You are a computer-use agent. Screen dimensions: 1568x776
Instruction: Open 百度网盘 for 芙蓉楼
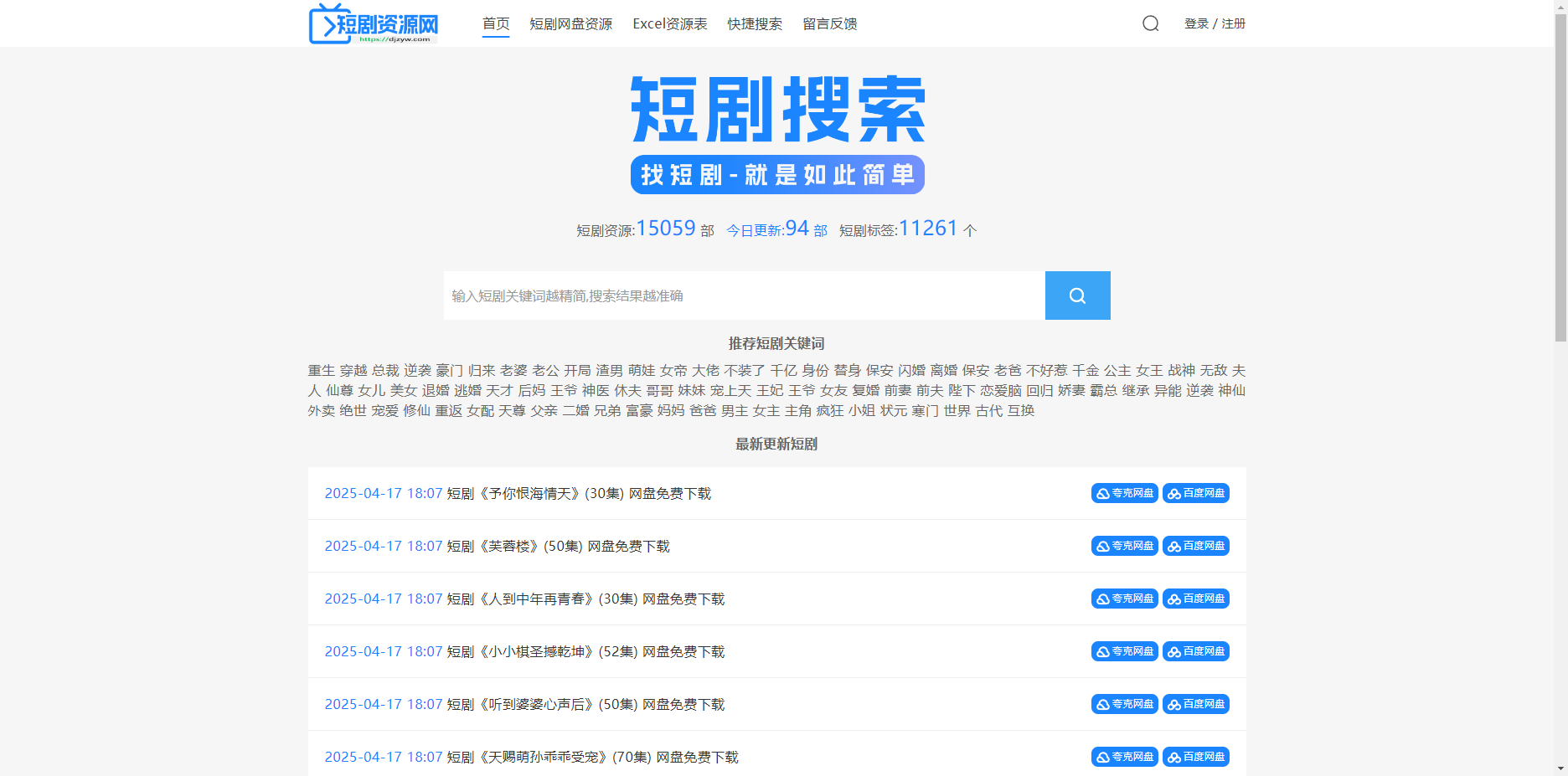[x=1196, y=546]
